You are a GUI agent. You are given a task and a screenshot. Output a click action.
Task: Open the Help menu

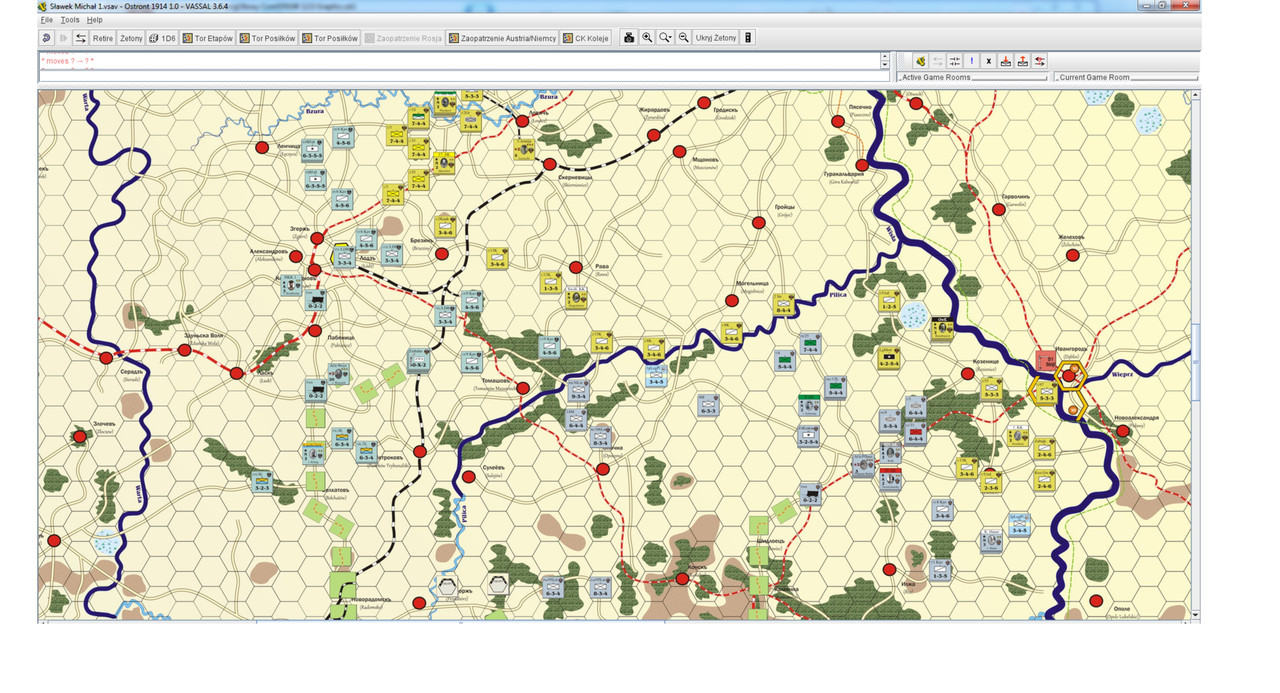coord(94,20)
